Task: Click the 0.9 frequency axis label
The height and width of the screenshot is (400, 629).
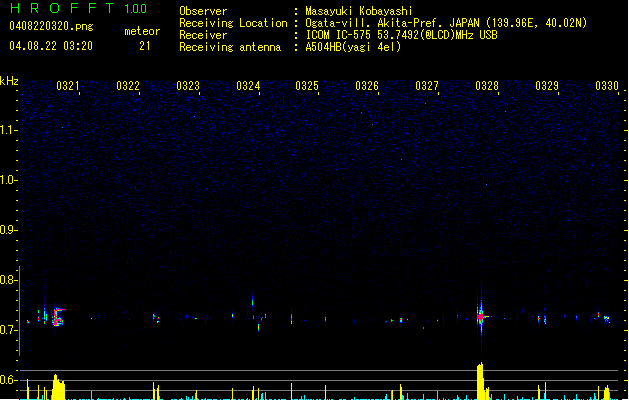Action: (x=7, y=230)
